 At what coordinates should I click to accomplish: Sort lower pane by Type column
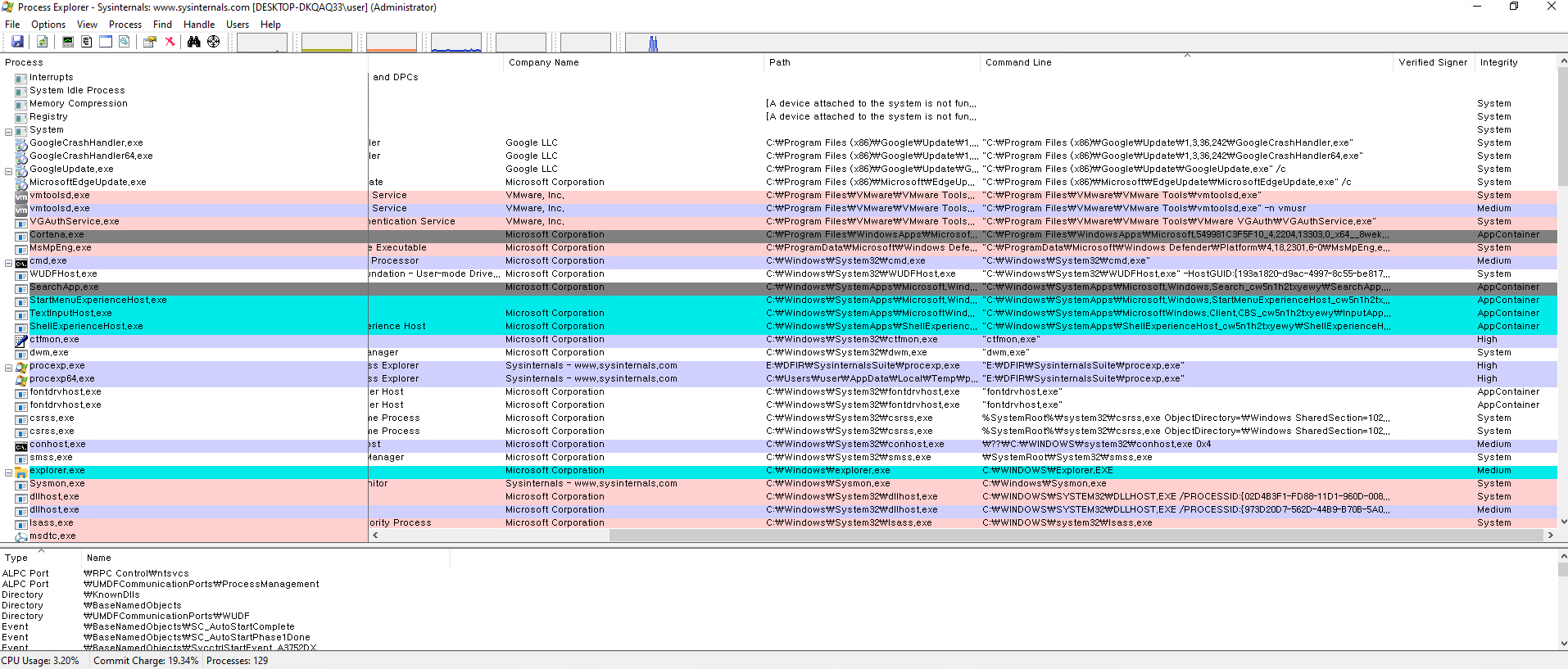tap(41, 558)
